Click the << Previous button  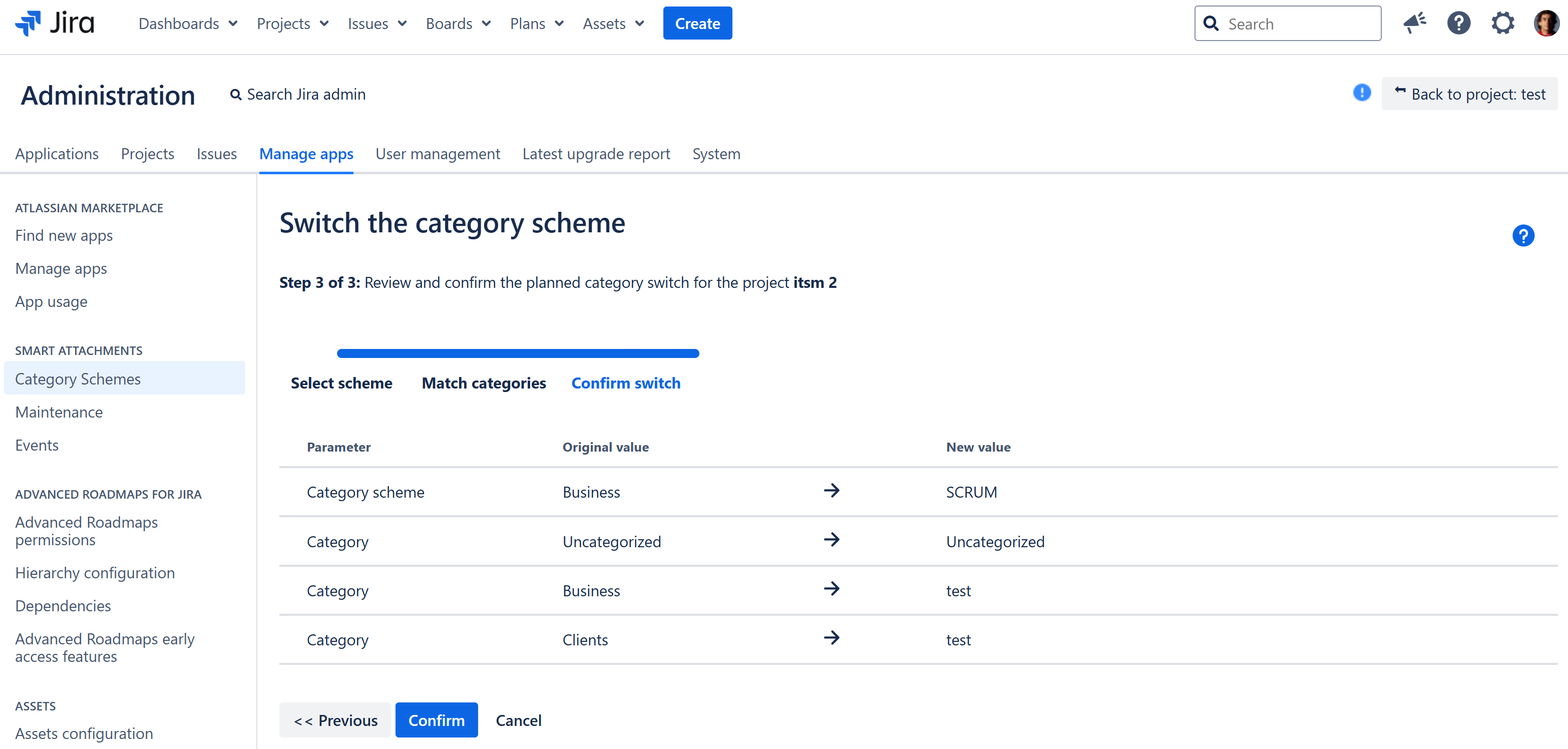click(x=335, y=720)
